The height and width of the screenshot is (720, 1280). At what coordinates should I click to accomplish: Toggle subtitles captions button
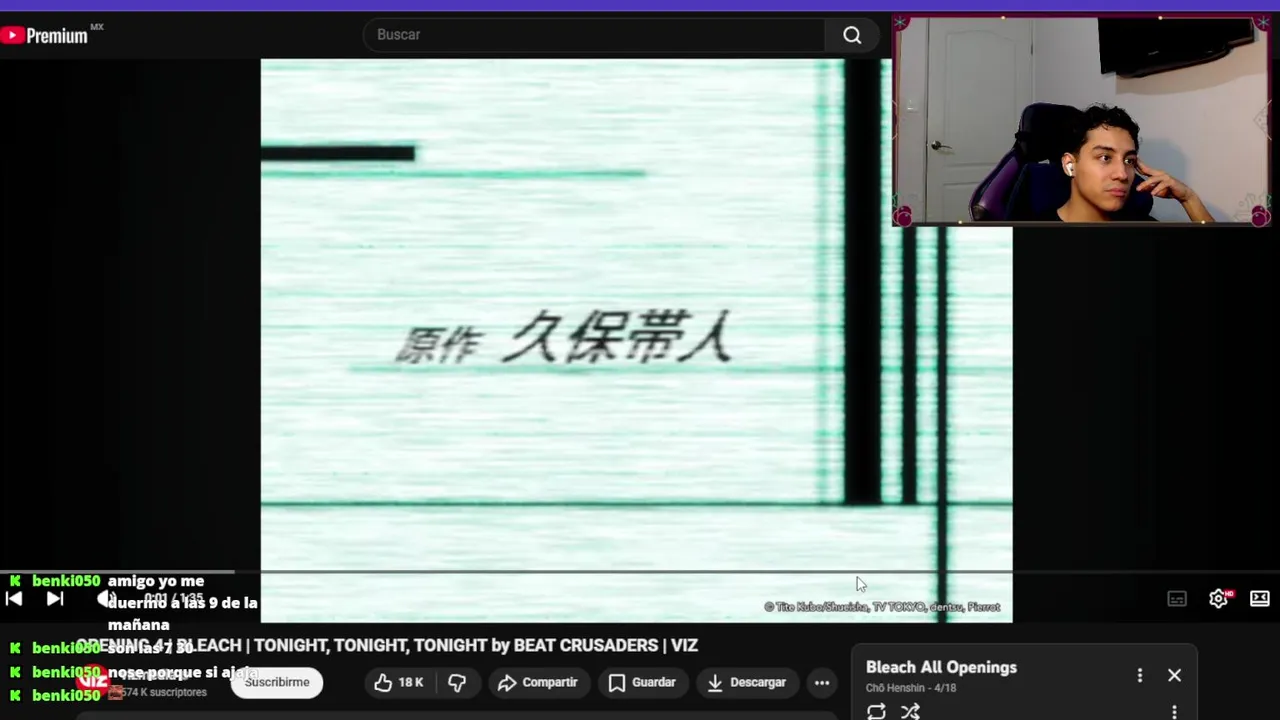pyautogui.click(x=1177, y=599)
